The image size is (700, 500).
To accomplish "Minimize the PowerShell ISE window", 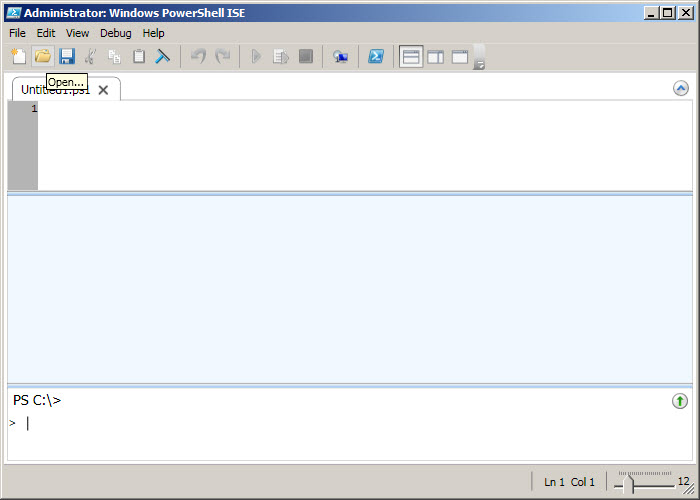I will pyautogui.click(x=651, y=13).
